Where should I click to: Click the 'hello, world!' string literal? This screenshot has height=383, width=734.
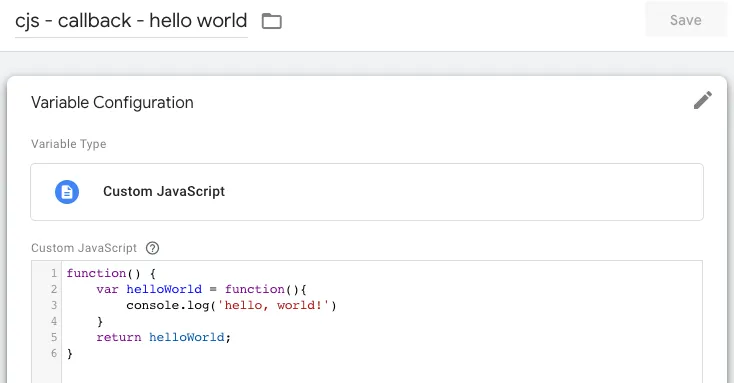(x=273, y=305)
